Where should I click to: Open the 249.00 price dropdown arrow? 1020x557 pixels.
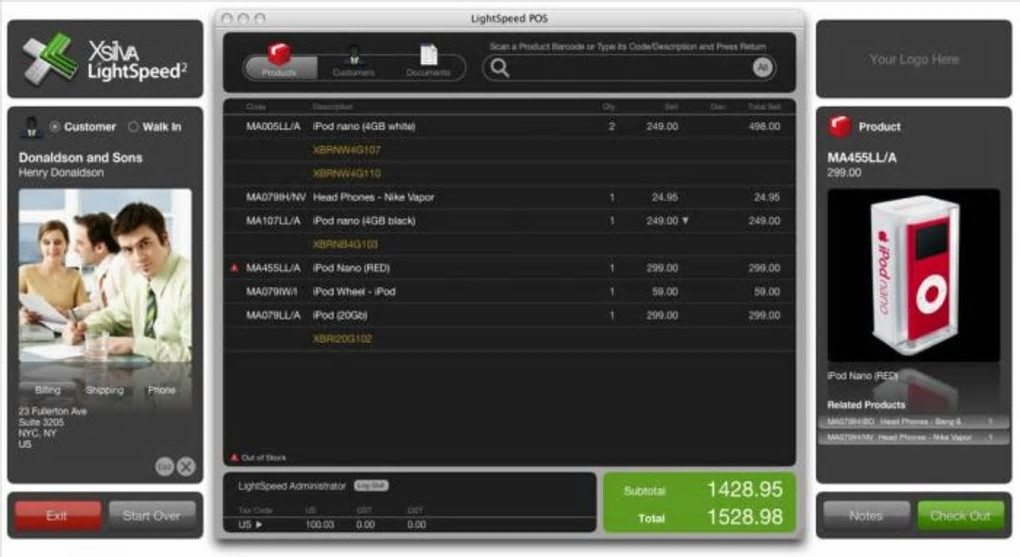685,221
